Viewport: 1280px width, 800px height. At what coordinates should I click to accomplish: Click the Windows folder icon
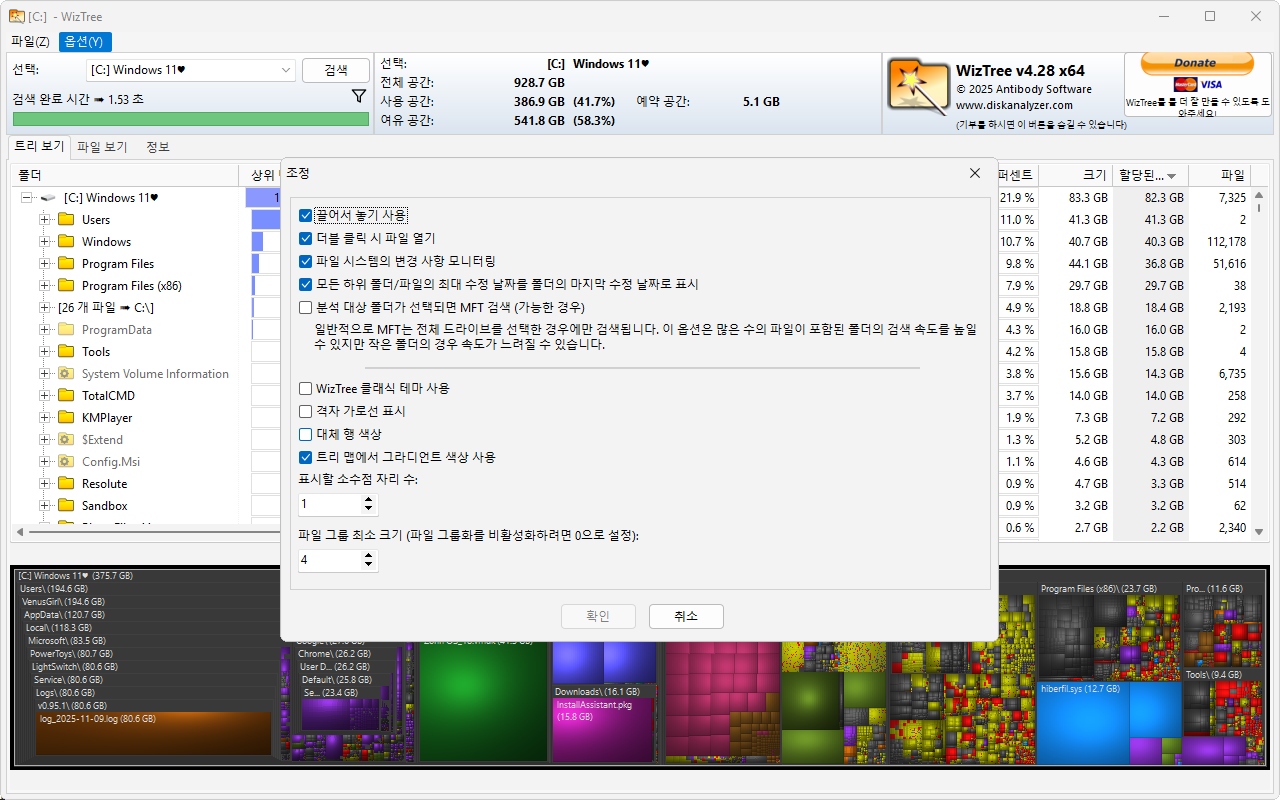point(67,242)
